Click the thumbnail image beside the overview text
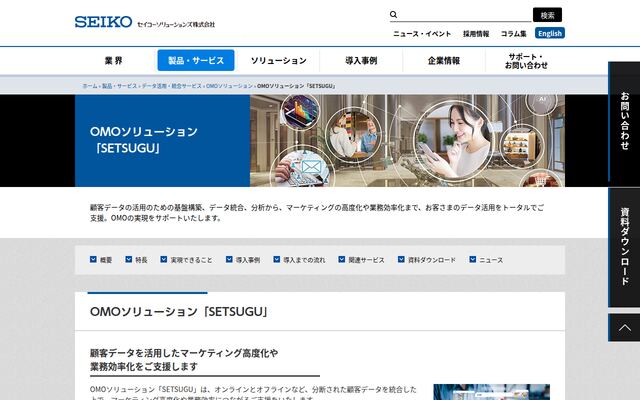This screenshot has width=640, height=400. (x=491, y=392)
